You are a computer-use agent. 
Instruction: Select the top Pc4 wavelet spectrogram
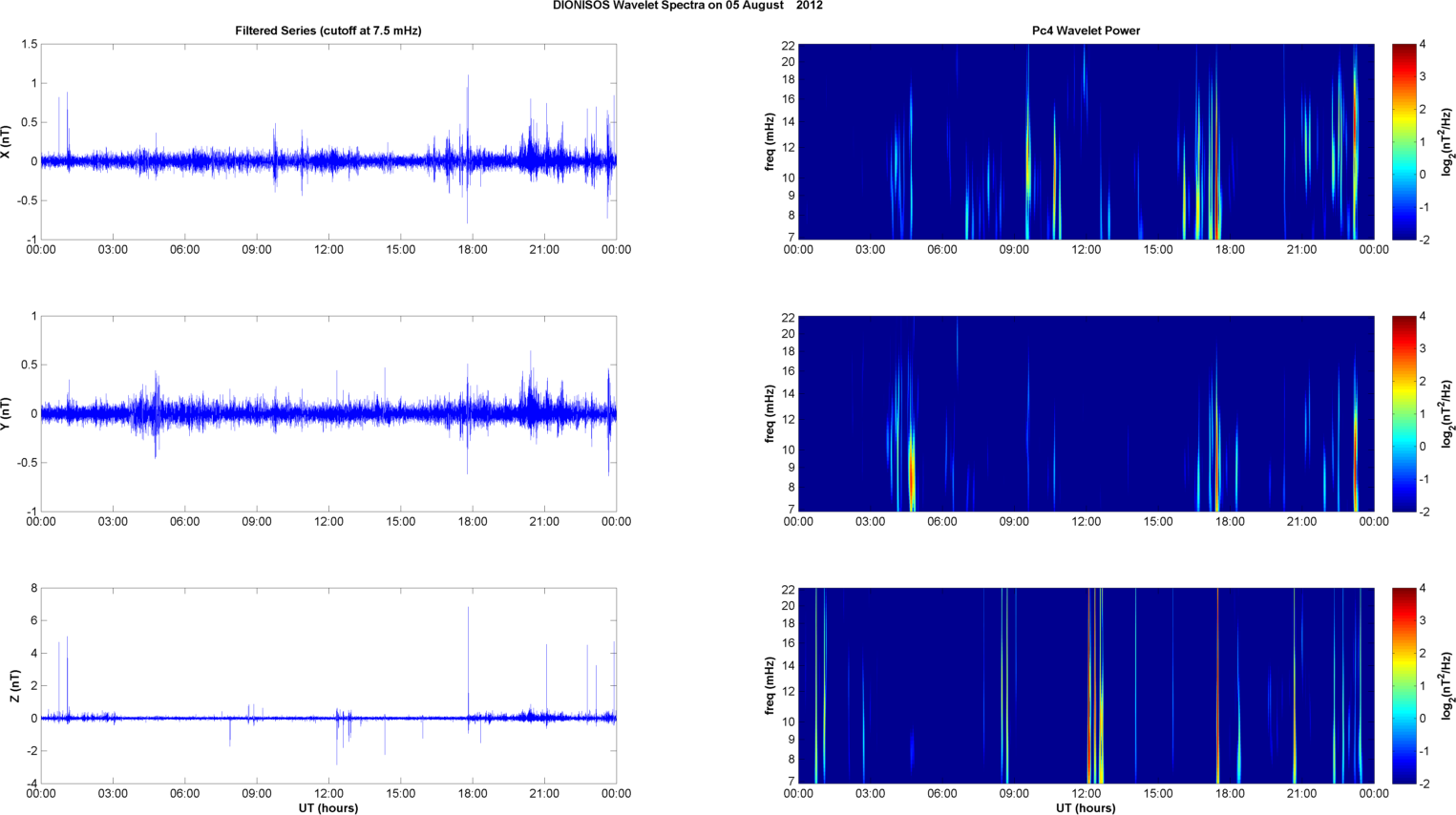point(1086,141)
